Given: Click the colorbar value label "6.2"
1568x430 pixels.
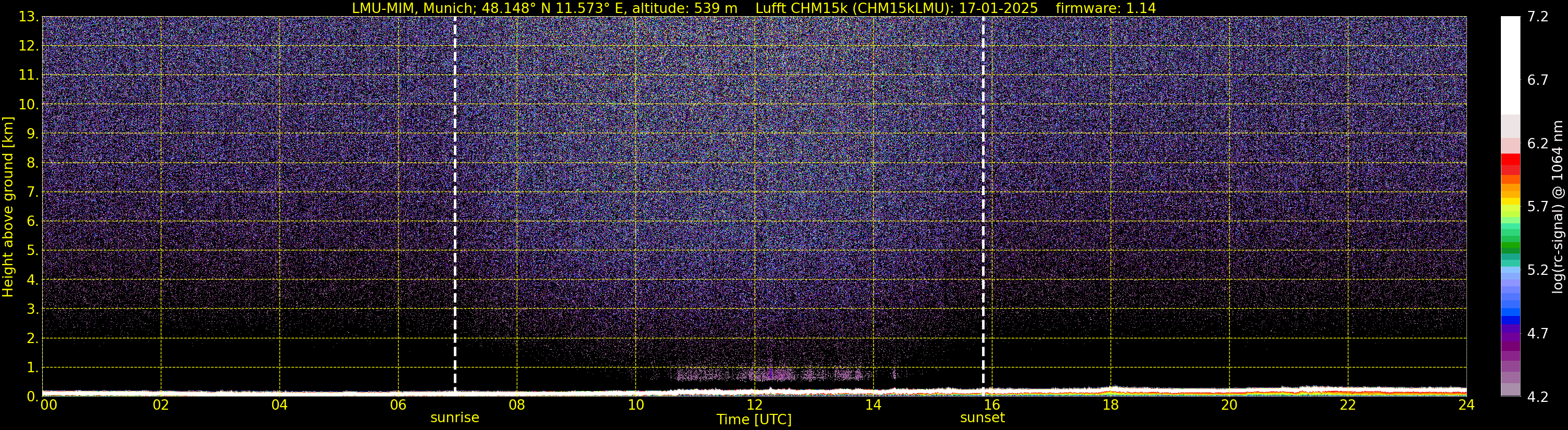Looking at the screenshot, I should coord(1538,143).
